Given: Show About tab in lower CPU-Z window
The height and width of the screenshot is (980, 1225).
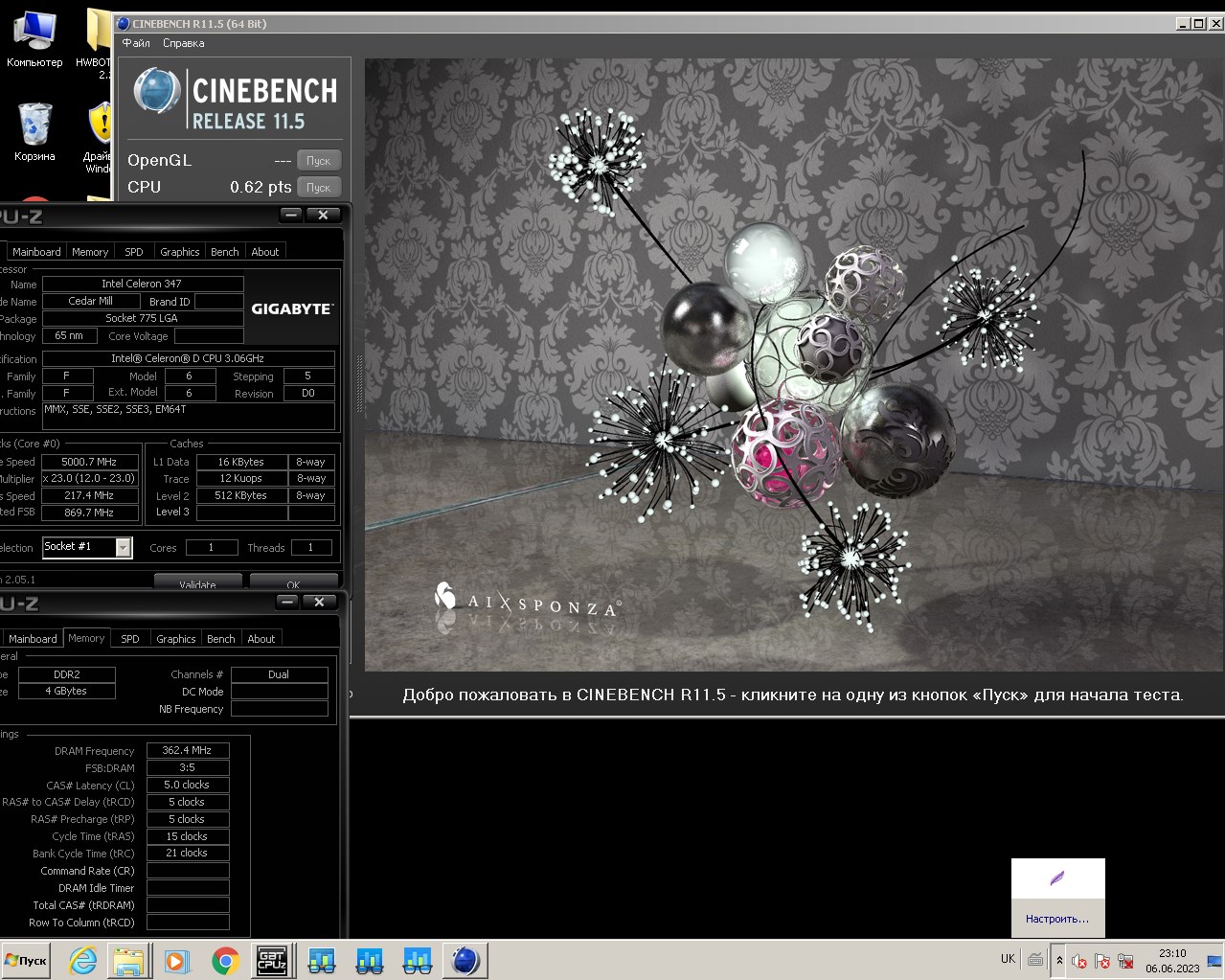Looking at the screenshot, I should click(x=261, y=639).
